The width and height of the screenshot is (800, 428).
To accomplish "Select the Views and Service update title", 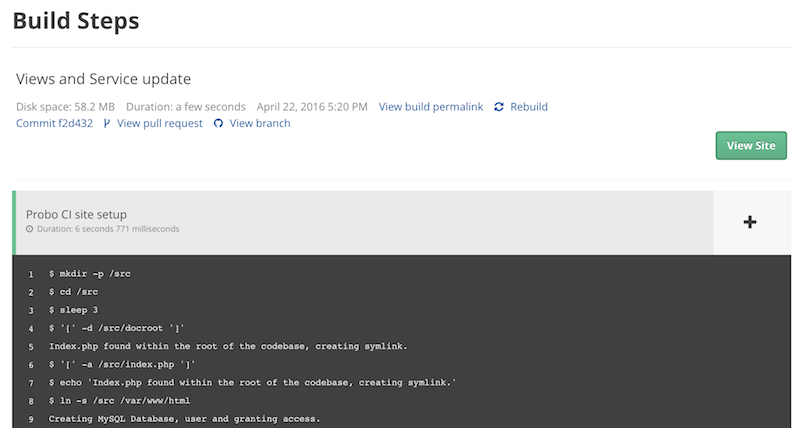I will tap(103, 79).
